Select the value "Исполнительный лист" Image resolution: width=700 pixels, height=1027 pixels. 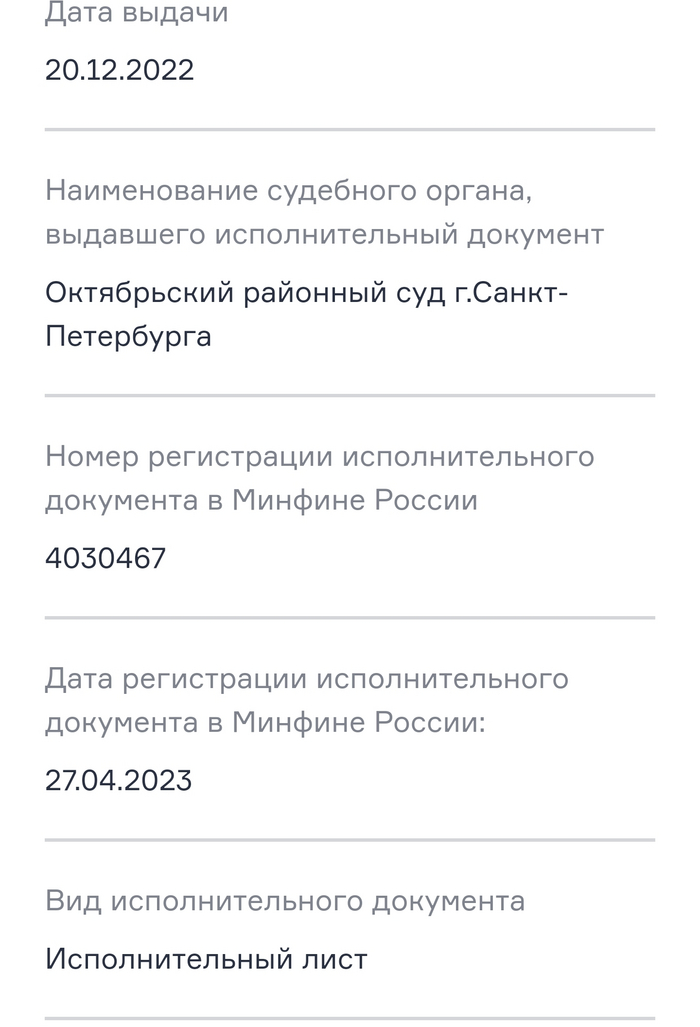pos(206,960)
